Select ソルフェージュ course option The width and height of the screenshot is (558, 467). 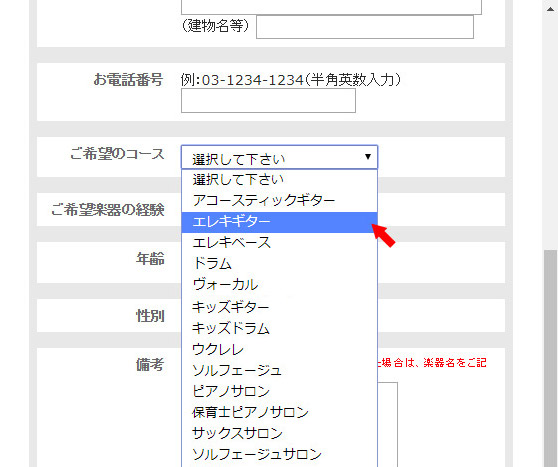(x=279, y=371)
